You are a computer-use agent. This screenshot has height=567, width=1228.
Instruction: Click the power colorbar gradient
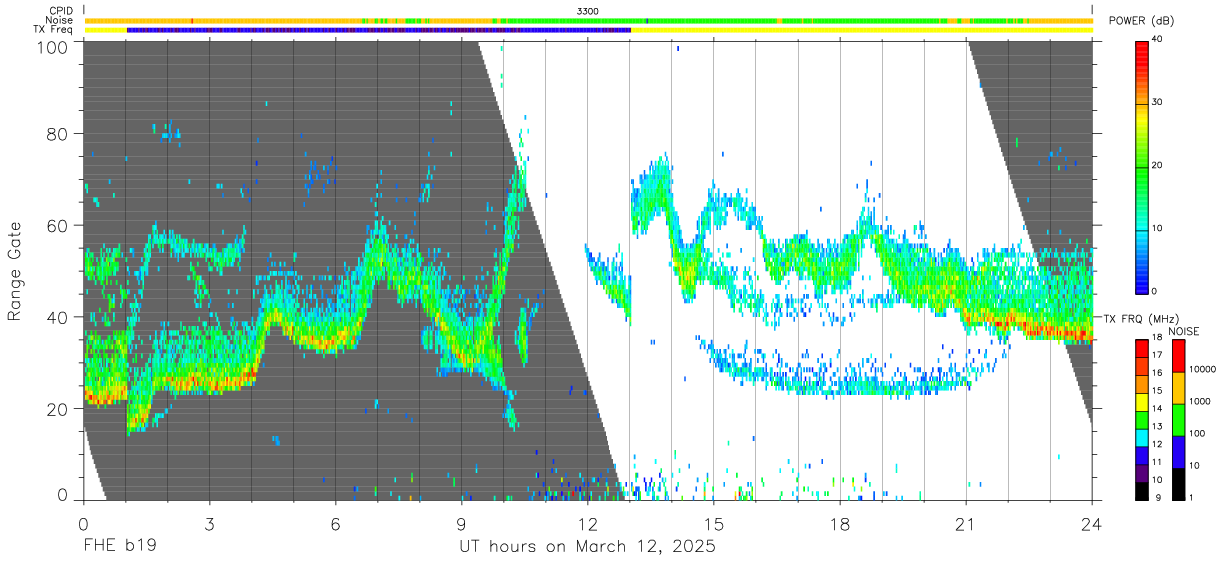click(1142, 166)
